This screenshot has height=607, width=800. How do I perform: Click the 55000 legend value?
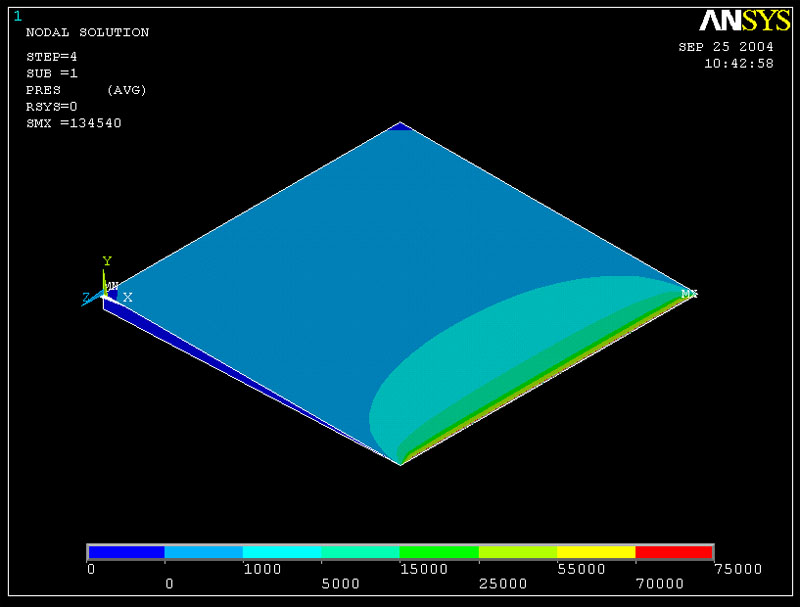click(581, 569)
